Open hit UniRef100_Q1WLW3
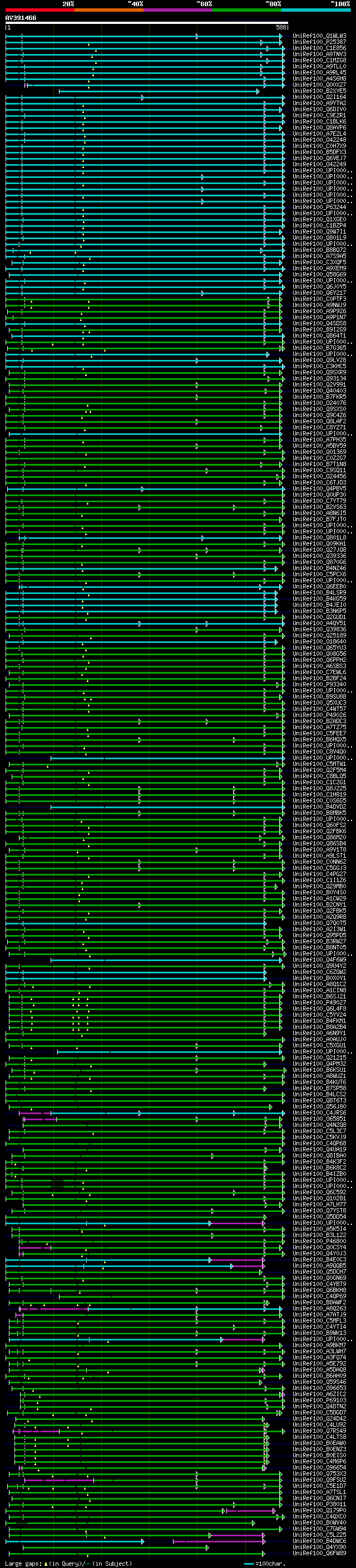Screen dimensions: 356x1568 319,36
